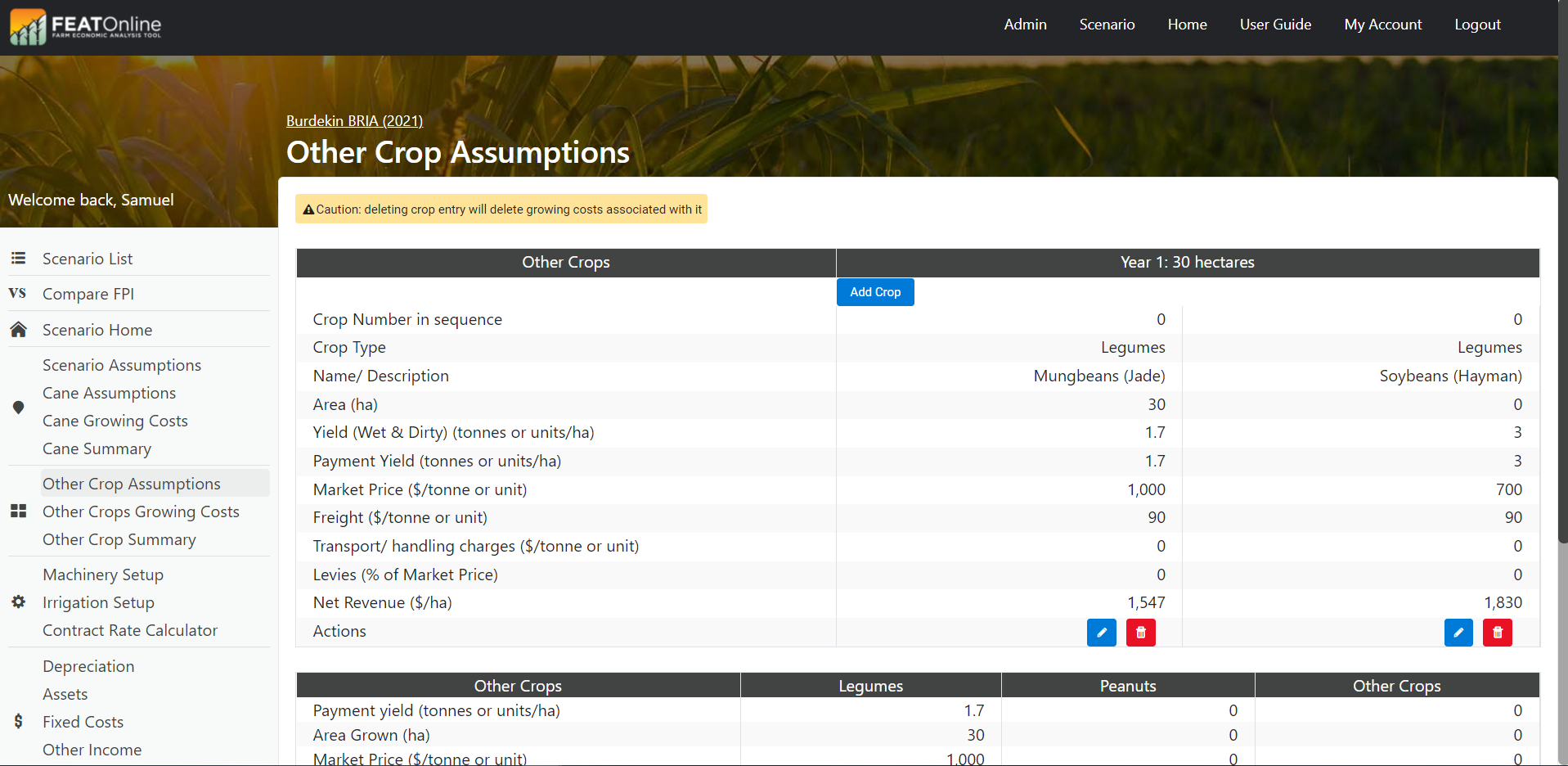Click the list icon beside Scenario List

pyautogui.click(x=18, y=259)
